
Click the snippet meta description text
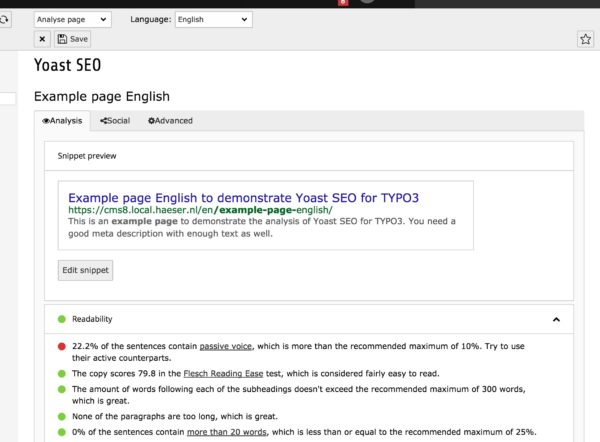pyautogui.click(x=262, y=227)
